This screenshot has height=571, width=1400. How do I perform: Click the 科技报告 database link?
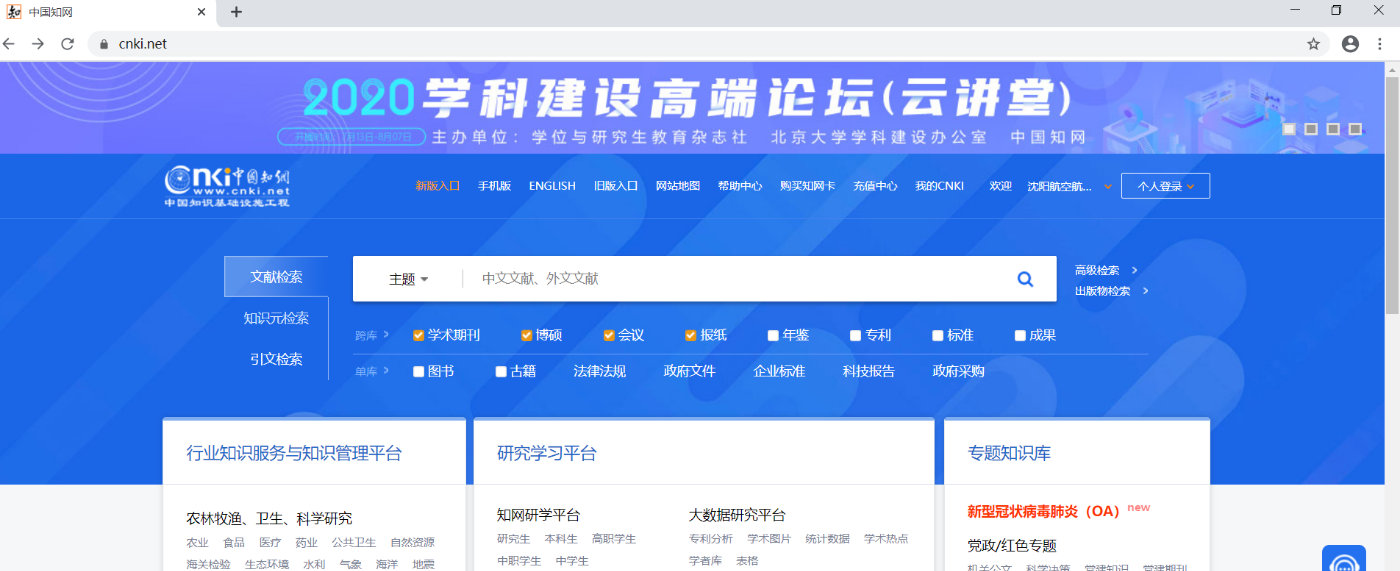tap(868, 371)
